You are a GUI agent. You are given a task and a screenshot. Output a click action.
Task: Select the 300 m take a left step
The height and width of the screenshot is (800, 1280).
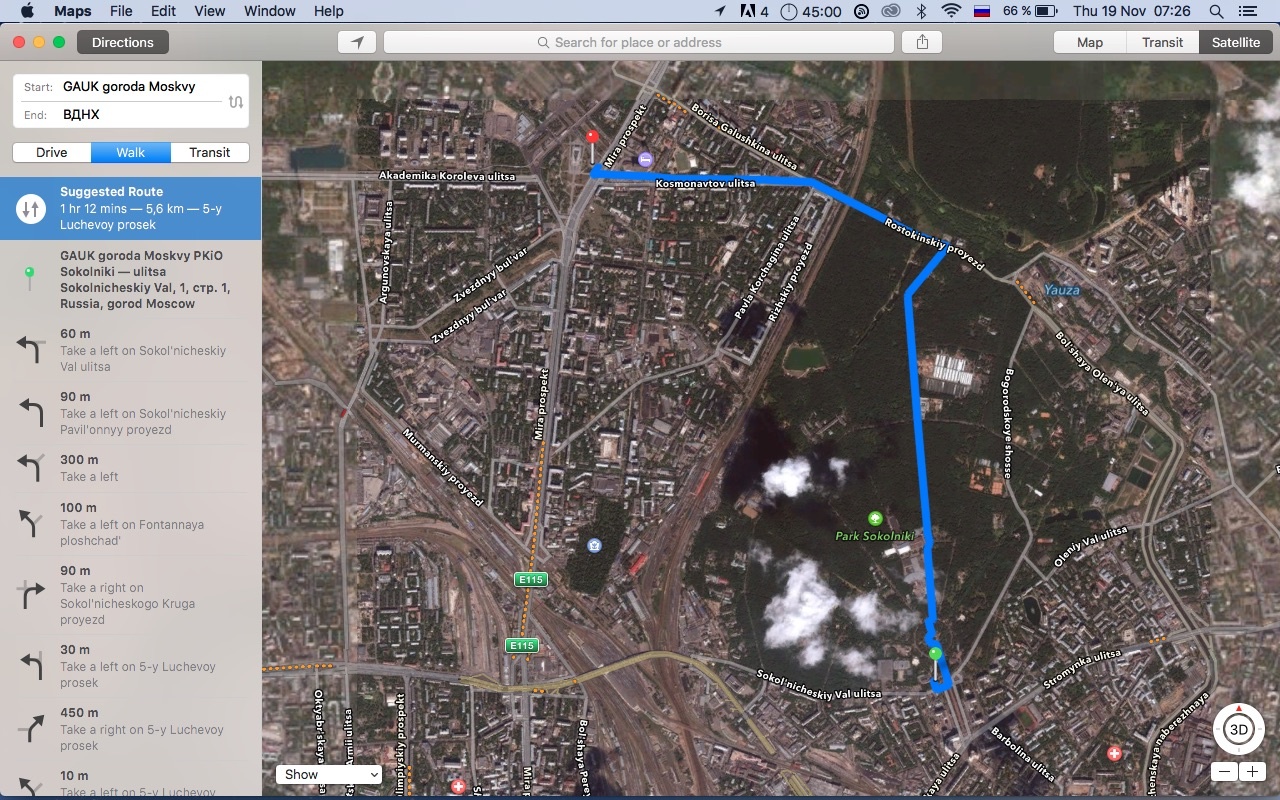click(130, 468)
